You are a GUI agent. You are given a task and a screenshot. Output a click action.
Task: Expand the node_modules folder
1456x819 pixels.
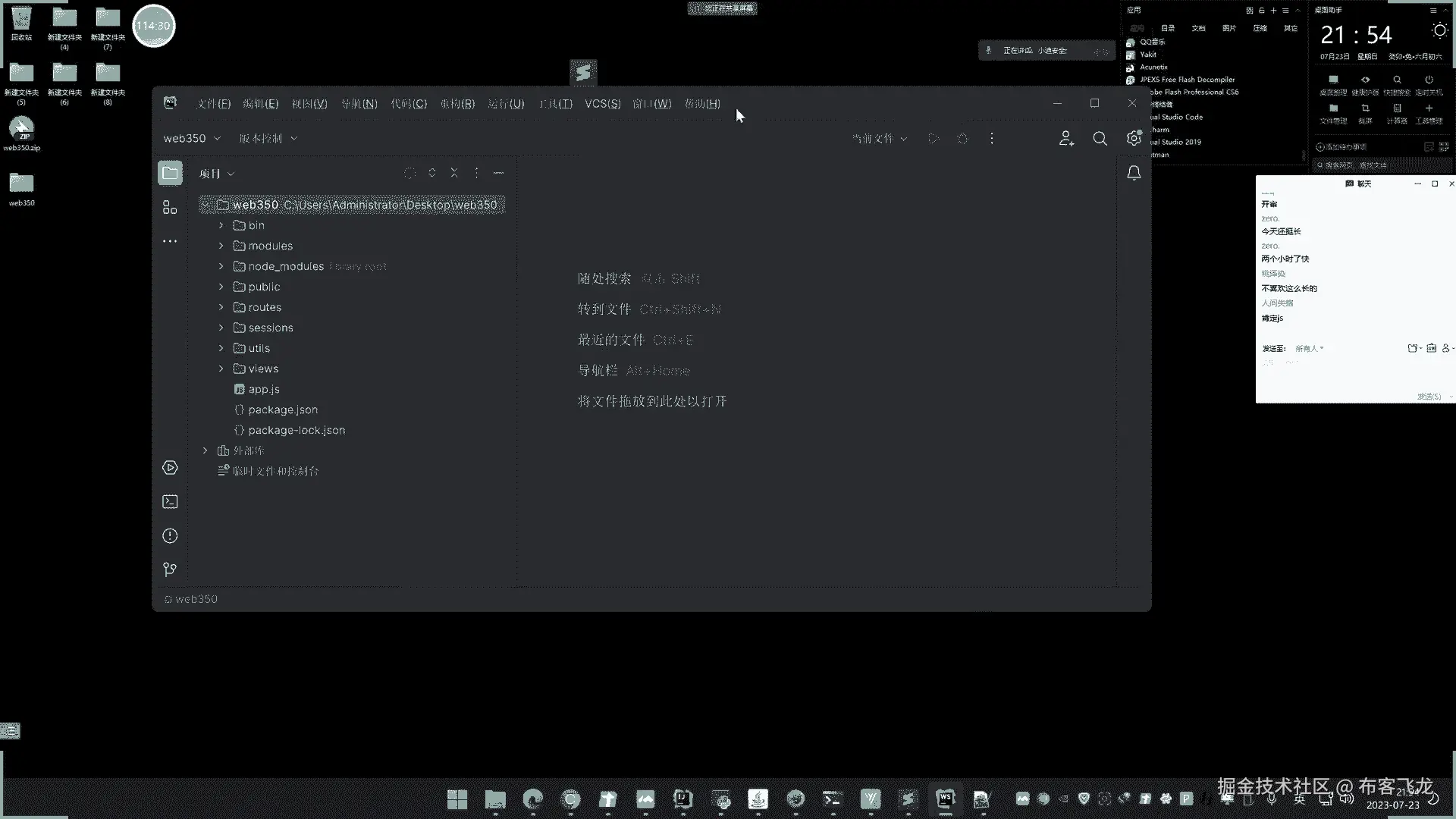click(221, 267)
